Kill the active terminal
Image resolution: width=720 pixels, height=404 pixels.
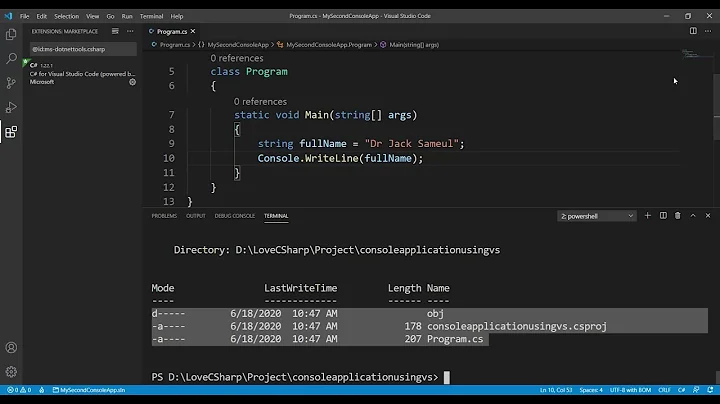(678, 215)
